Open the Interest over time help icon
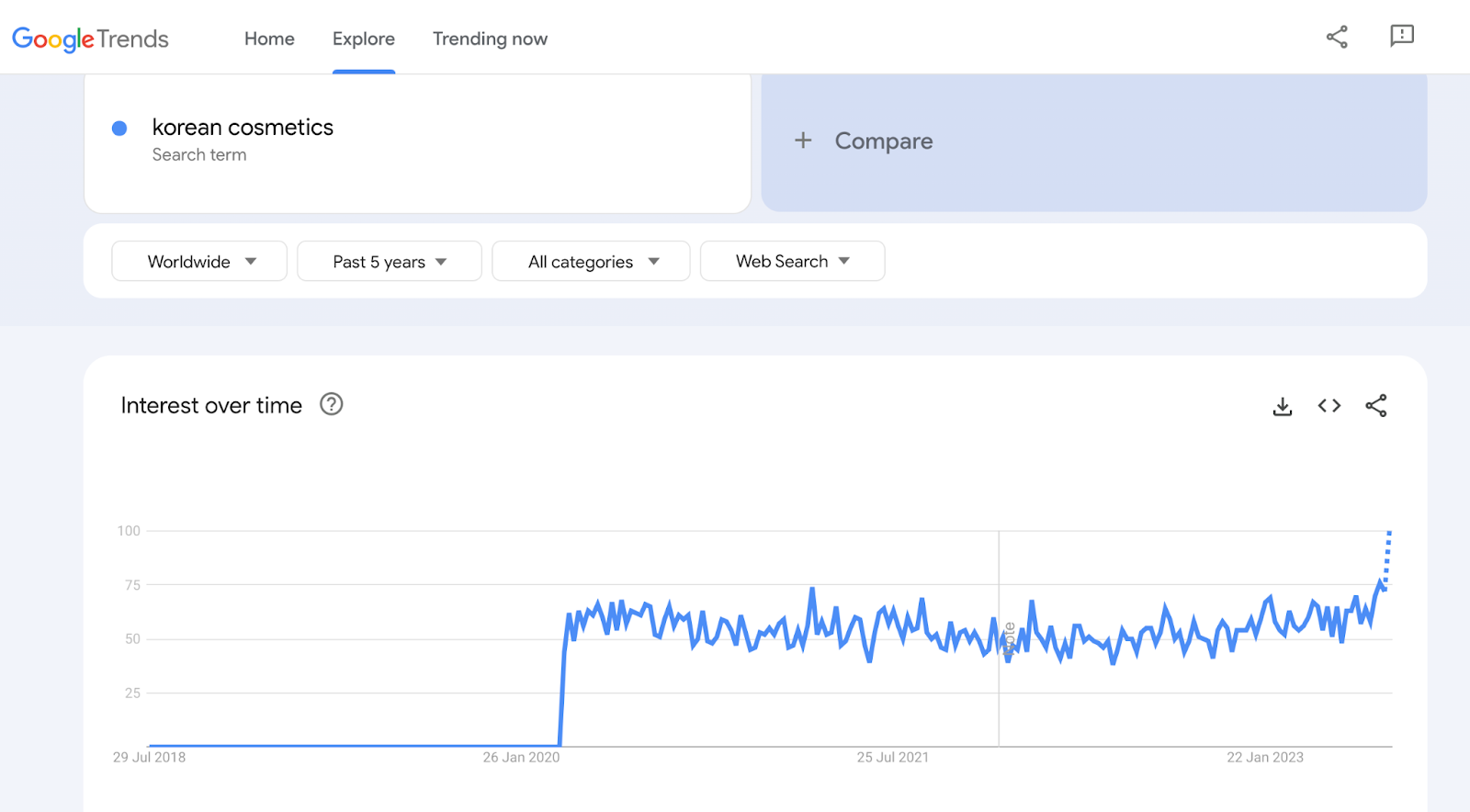The height and width of the screenshot is (812, 1470). tap(331, 404)
